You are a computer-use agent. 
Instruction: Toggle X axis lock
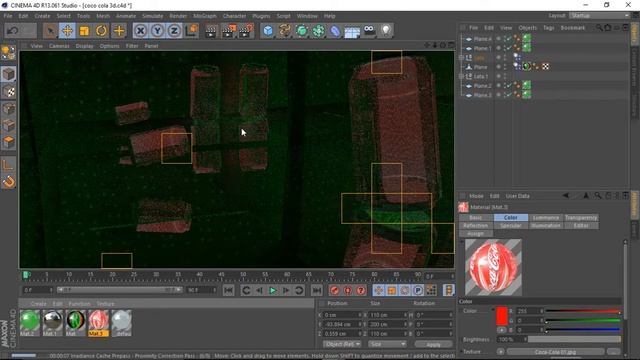(140, 31)
